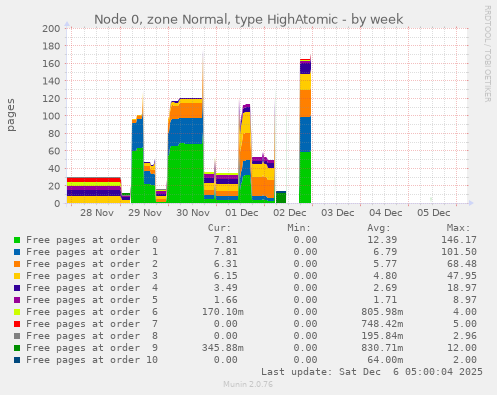Click the average value 805.98m
497x395 pixels.
[x=382, y=312]
